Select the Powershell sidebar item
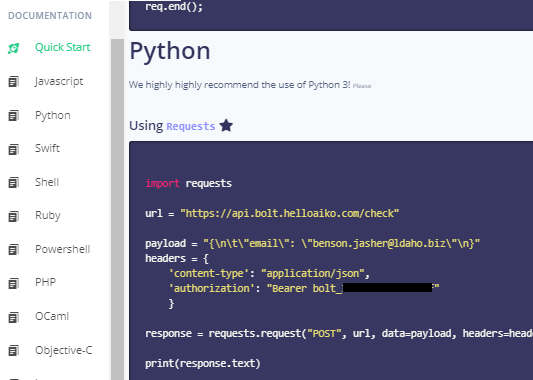Screen dimensions: 533x380 [x=63, y=249]
